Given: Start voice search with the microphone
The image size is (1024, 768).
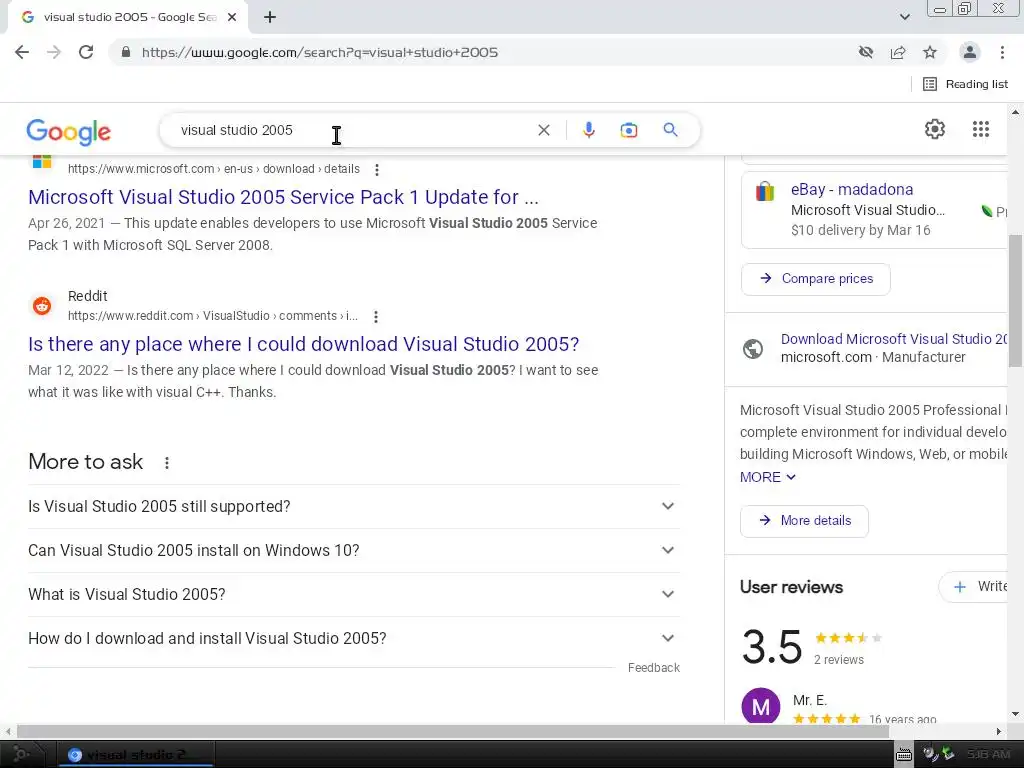Looking at the screenshot, I should click(588, 130).
